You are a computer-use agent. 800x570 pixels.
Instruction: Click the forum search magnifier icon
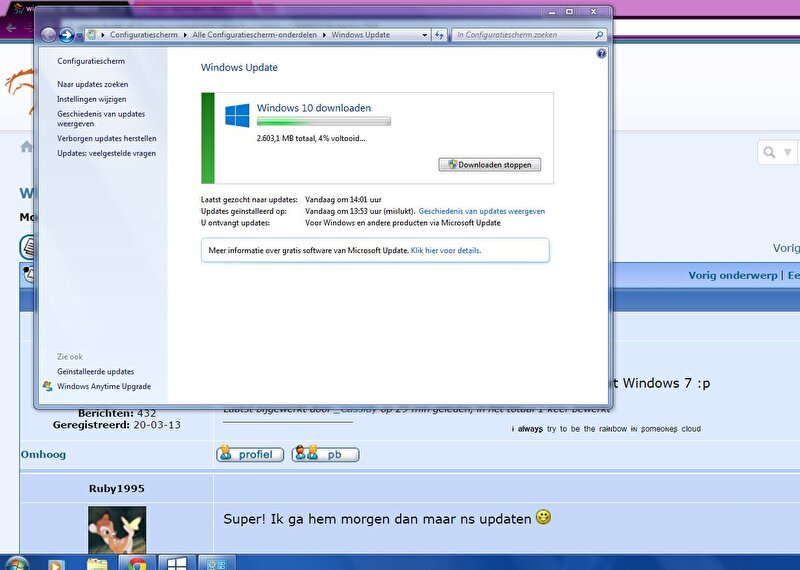tap(769, 152)
